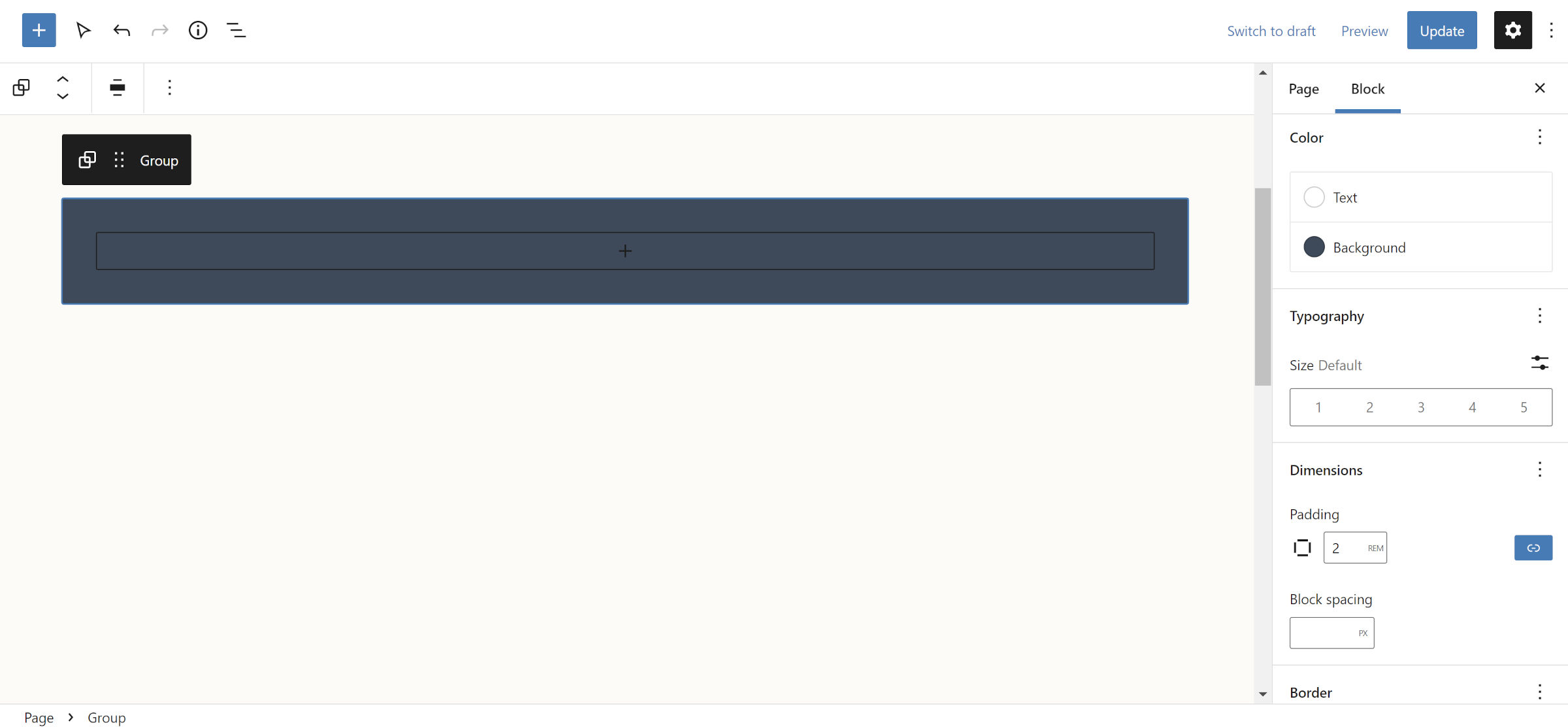The image size is (1568, 727).
Task: Click the padding link/unlink toggle icon
Action: 1533,548
